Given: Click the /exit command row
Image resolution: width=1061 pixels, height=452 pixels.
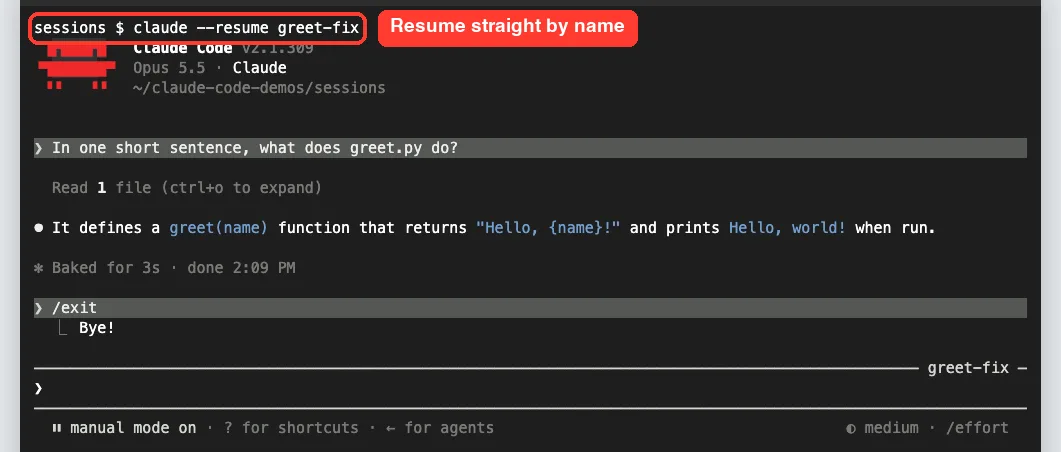Looking at the screenshot, I should point(530,308).
